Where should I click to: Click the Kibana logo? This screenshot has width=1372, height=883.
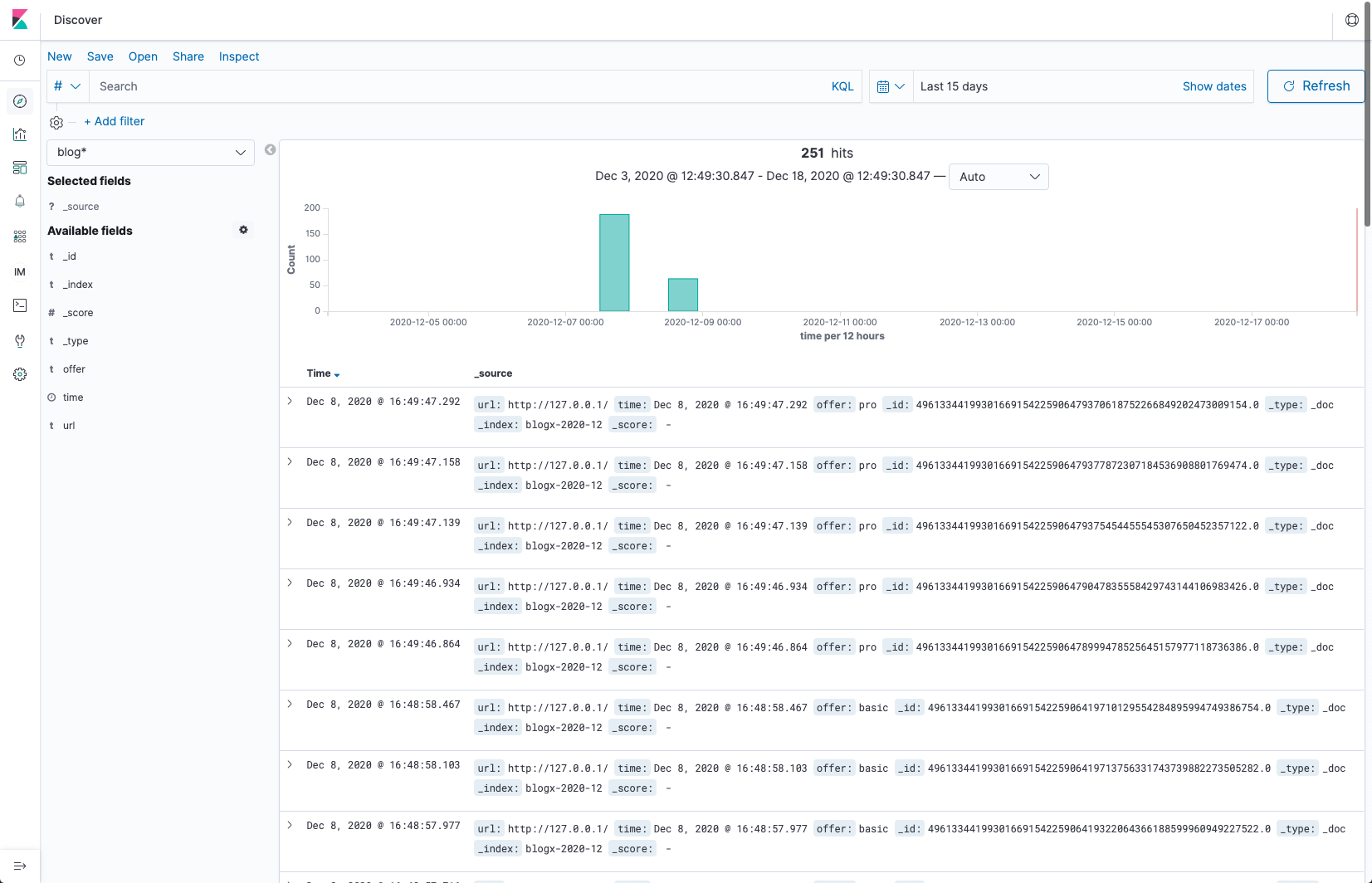click(20, 20)
